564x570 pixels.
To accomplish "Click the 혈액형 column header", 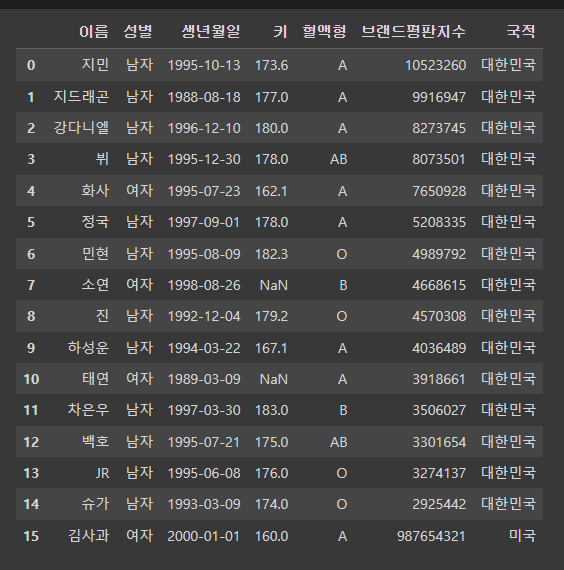I will [x=324, y=32].
